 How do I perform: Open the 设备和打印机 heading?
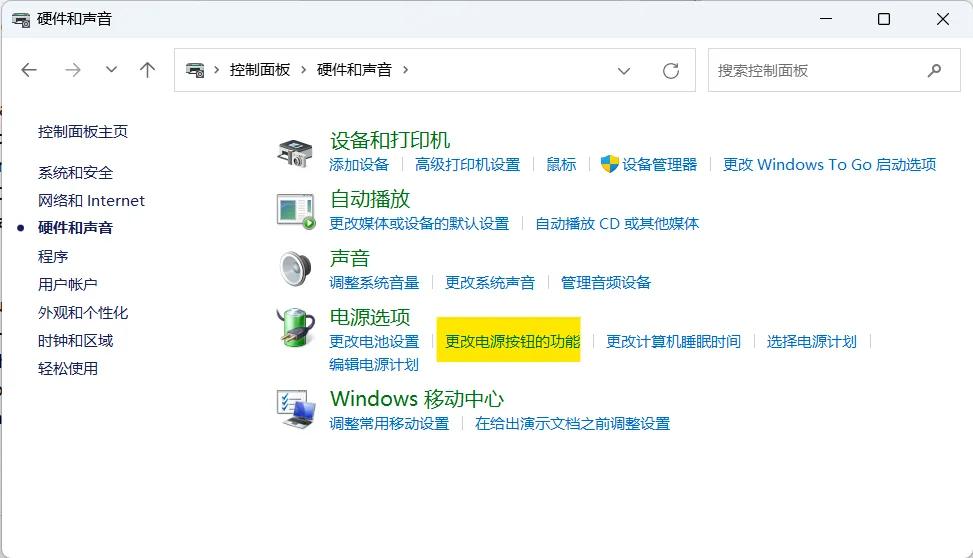tap(390, 140)
